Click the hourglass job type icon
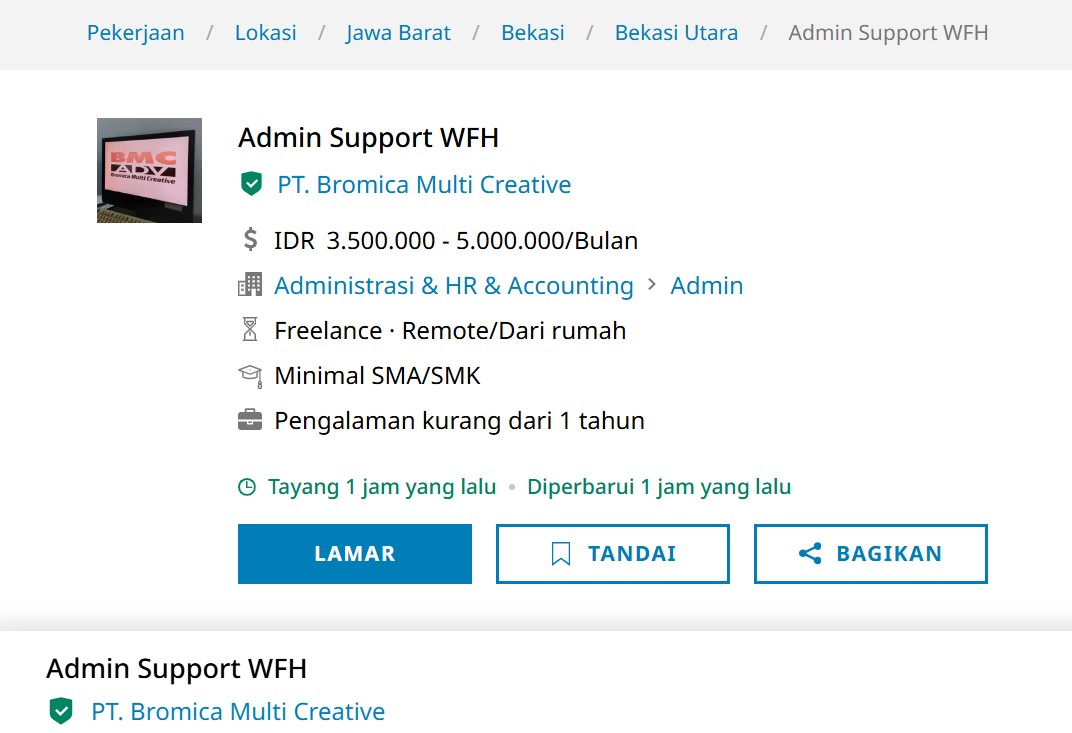The height and width of the screenshot is (733, 1072). (250, 330)
